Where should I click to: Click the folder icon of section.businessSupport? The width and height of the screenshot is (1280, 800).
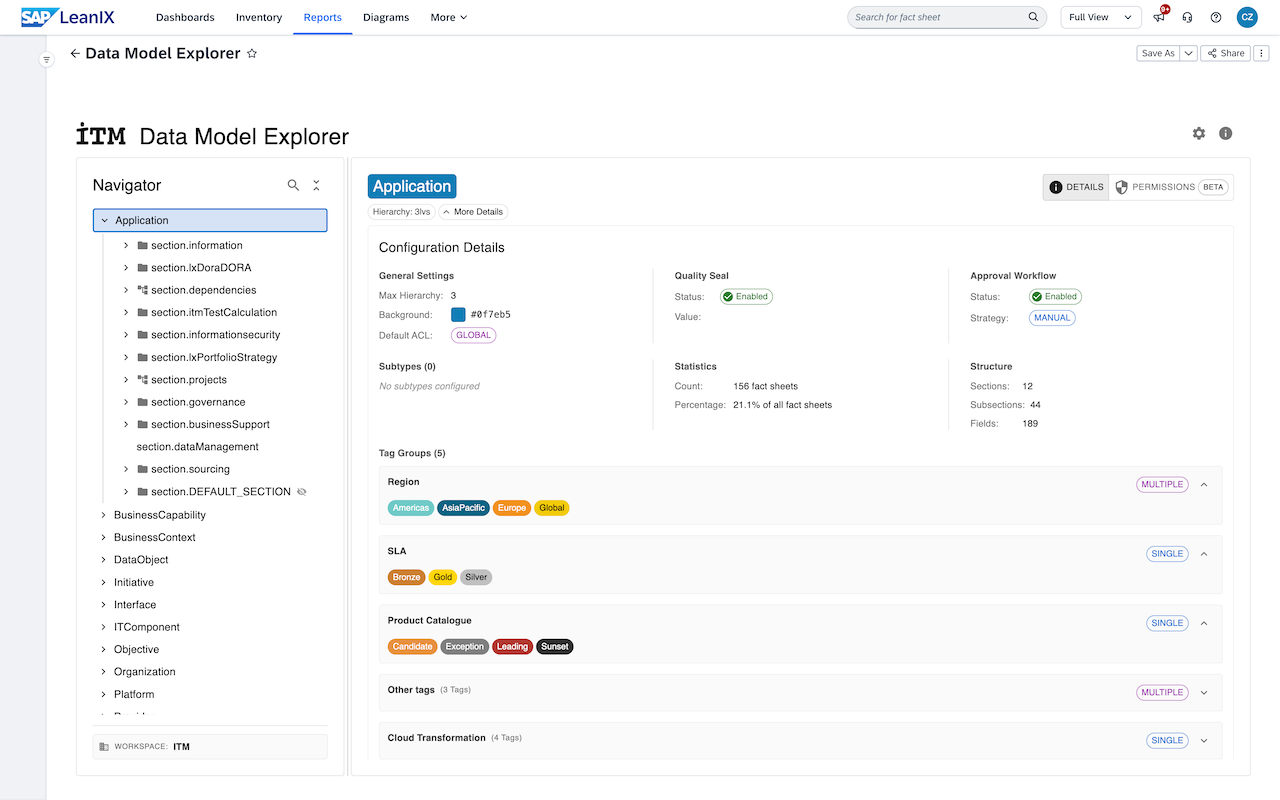coord(142,425)
